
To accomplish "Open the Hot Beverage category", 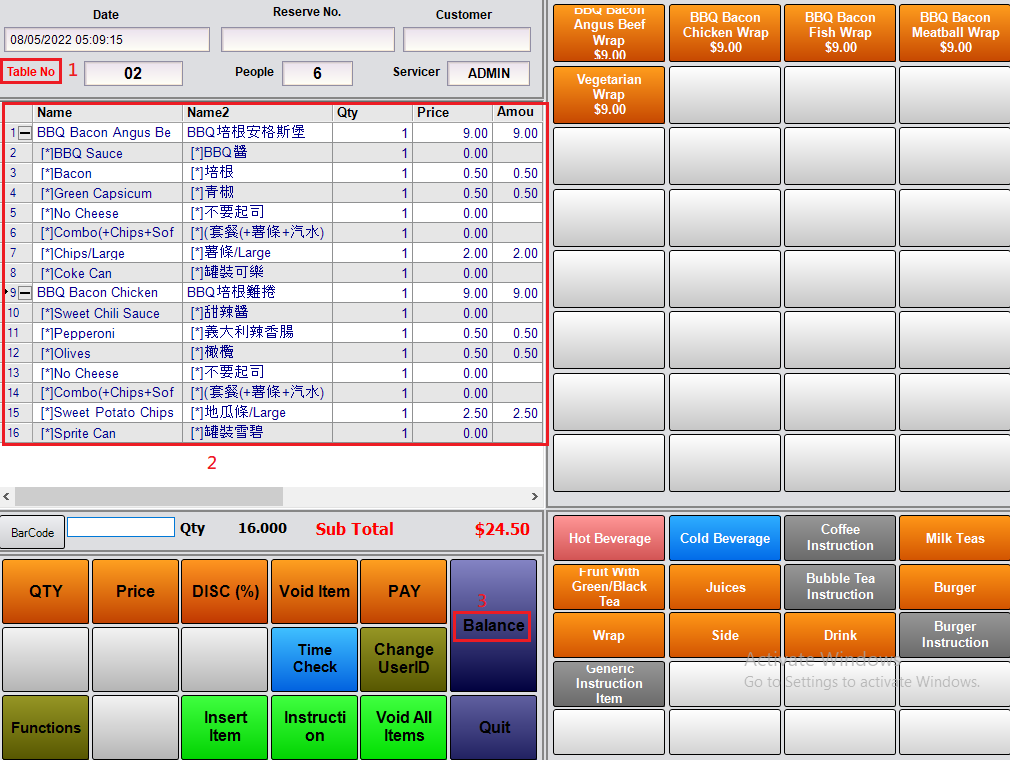I will tap(609, 538).
